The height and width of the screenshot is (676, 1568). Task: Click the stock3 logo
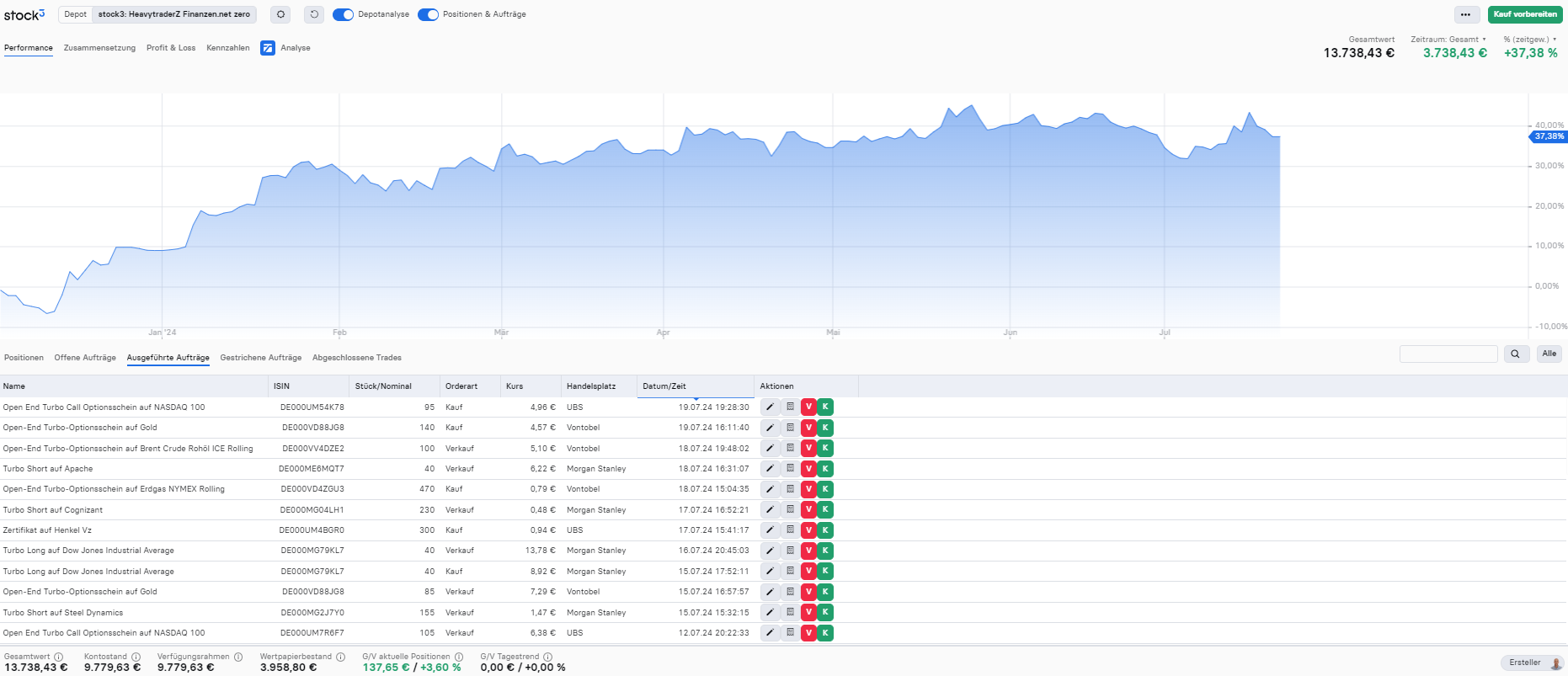coord(24,15)
